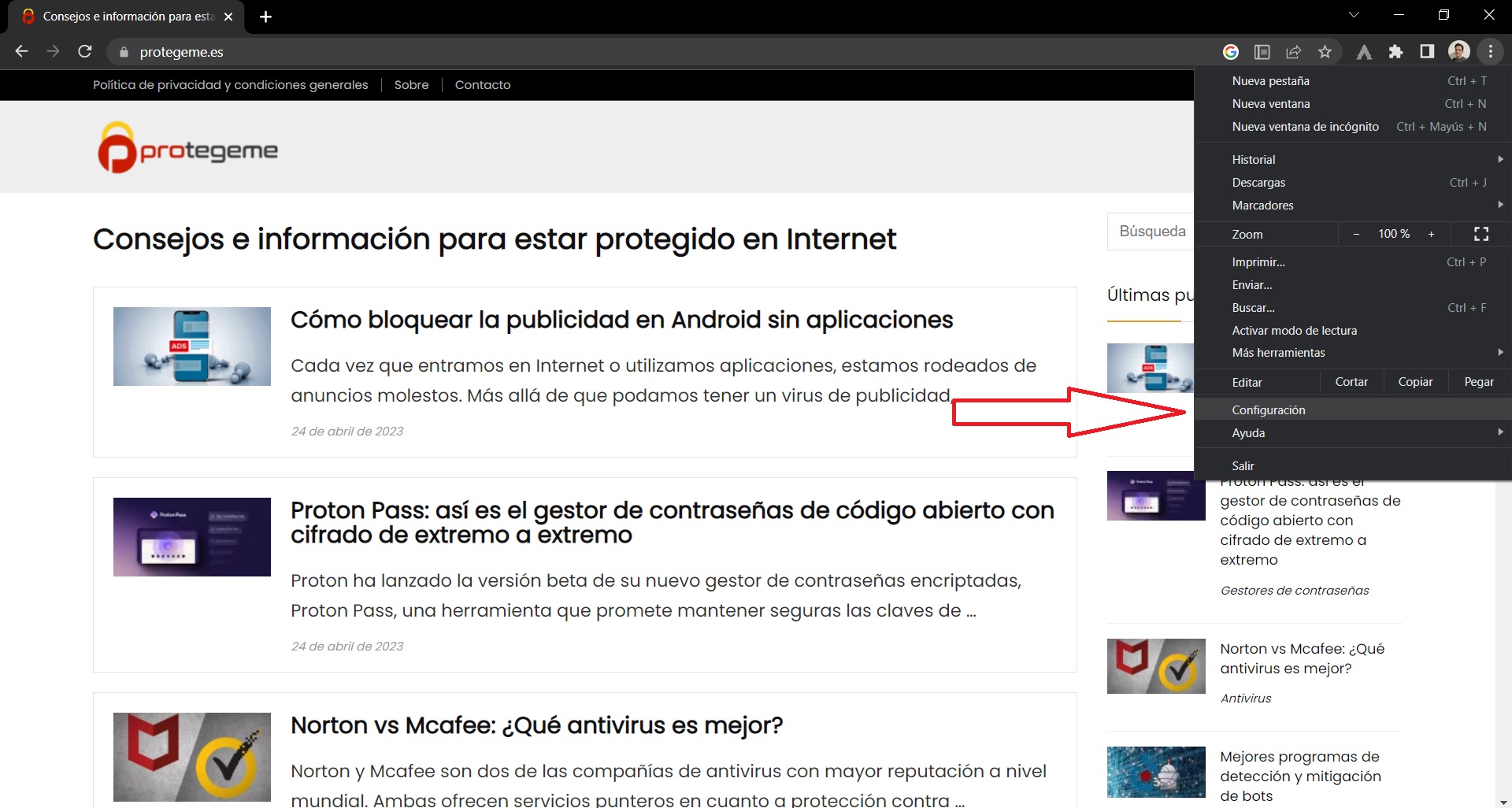Image resolution: width=1512 pixels, height=808 pixels.
Task: Expand the Historial submenu
Action: click(x=1353, y=160)
